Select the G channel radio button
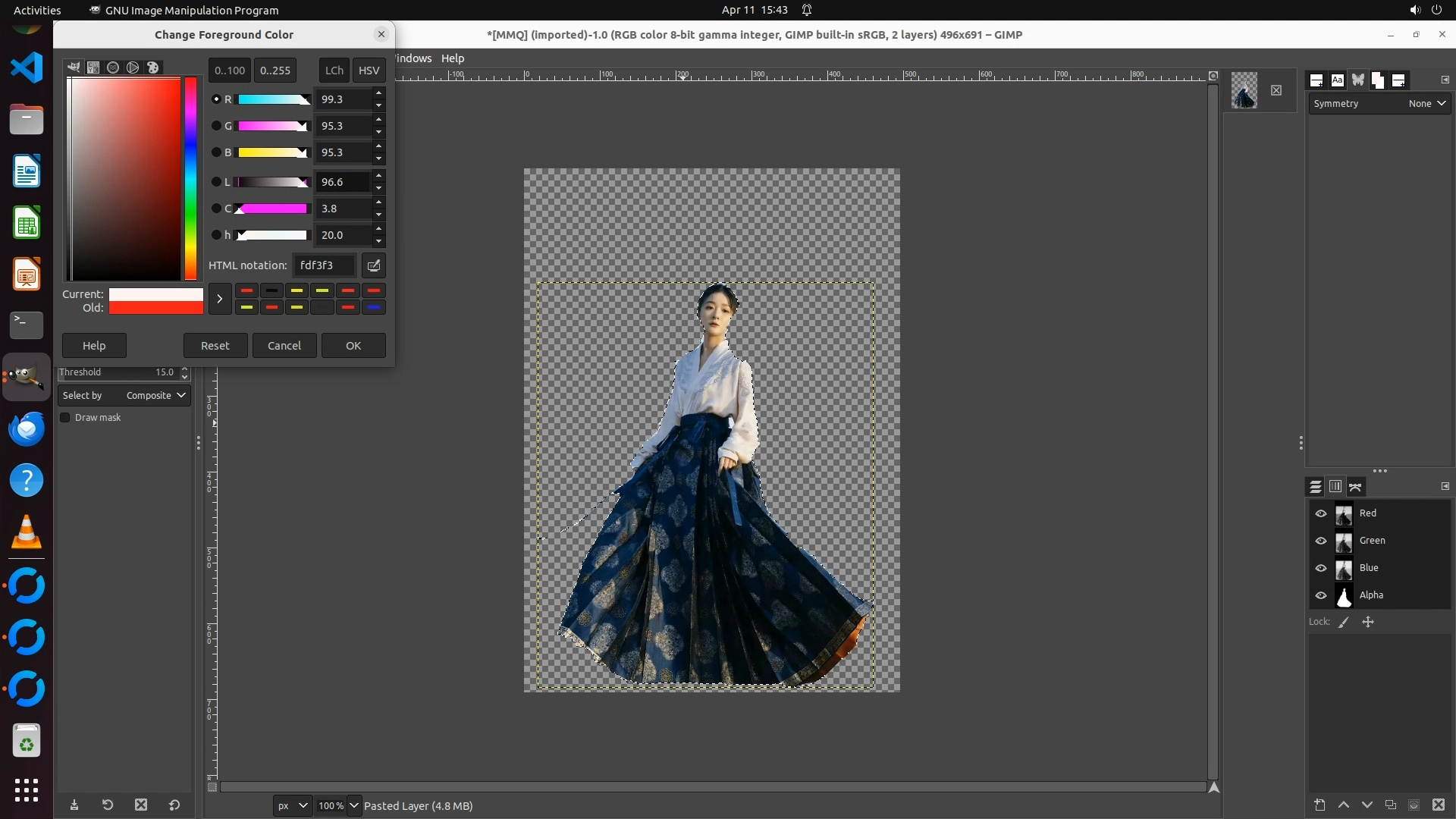 (x=216, y=126)
